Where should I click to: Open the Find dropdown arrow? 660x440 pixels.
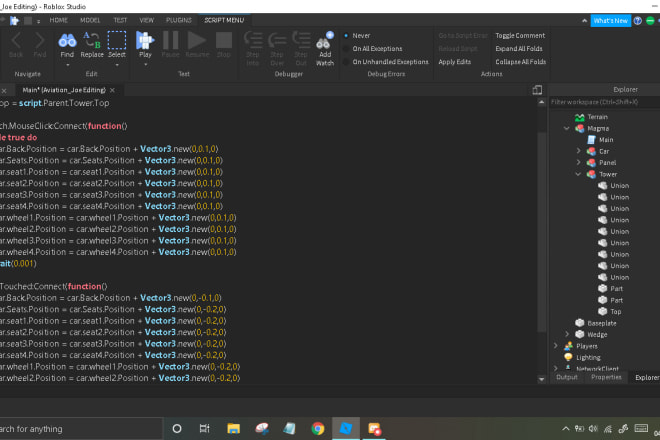tap(67, 65)
